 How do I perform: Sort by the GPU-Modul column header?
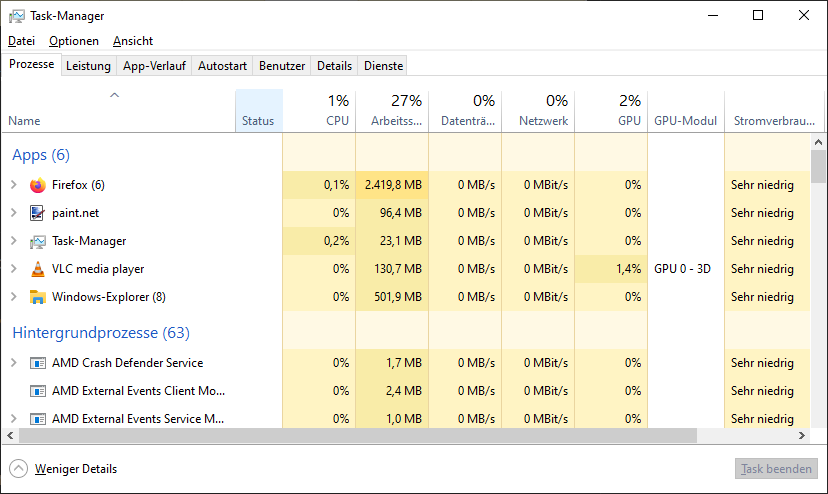click(686, 110)
